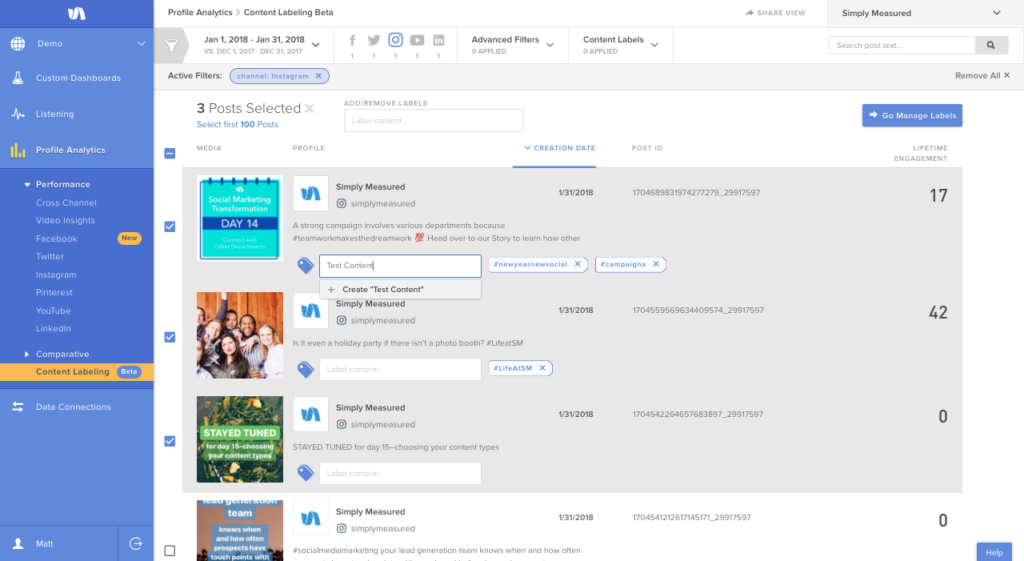Click the Add/Remove Labels input field
The width and height of the screenshot is (1024, 561).
point(434,120)
